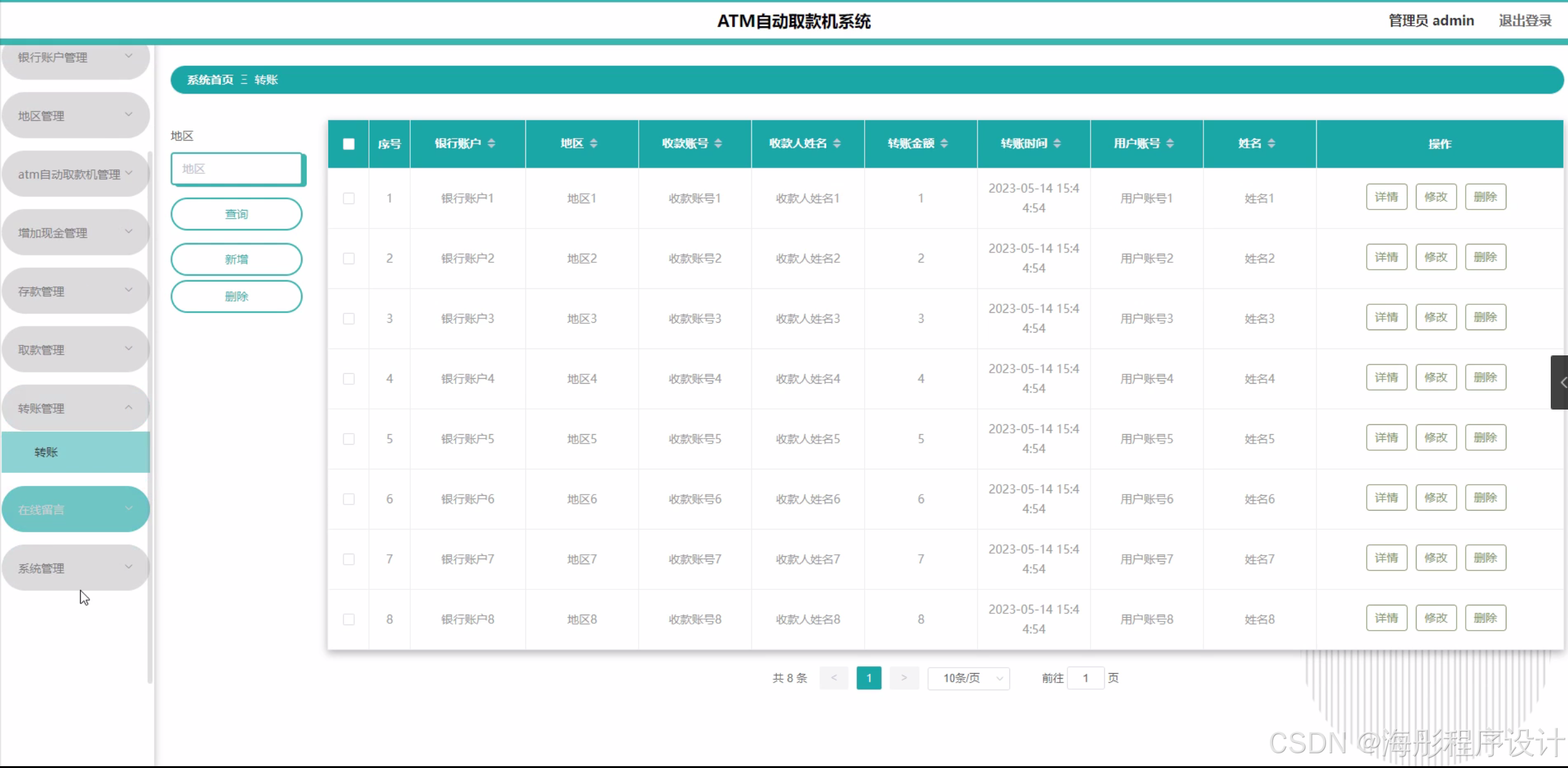Open the 系统管理 sidebar menu
Screen dimensions: 1568x768
pyautogui.click(x=75, y=568)
